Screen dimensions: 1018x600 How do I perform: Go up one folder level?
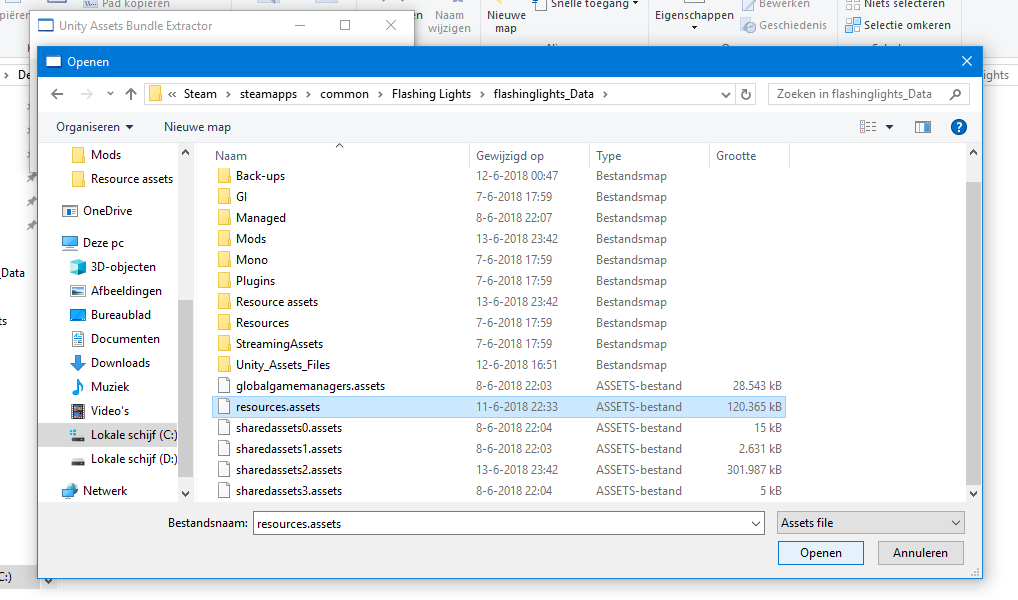130,94
